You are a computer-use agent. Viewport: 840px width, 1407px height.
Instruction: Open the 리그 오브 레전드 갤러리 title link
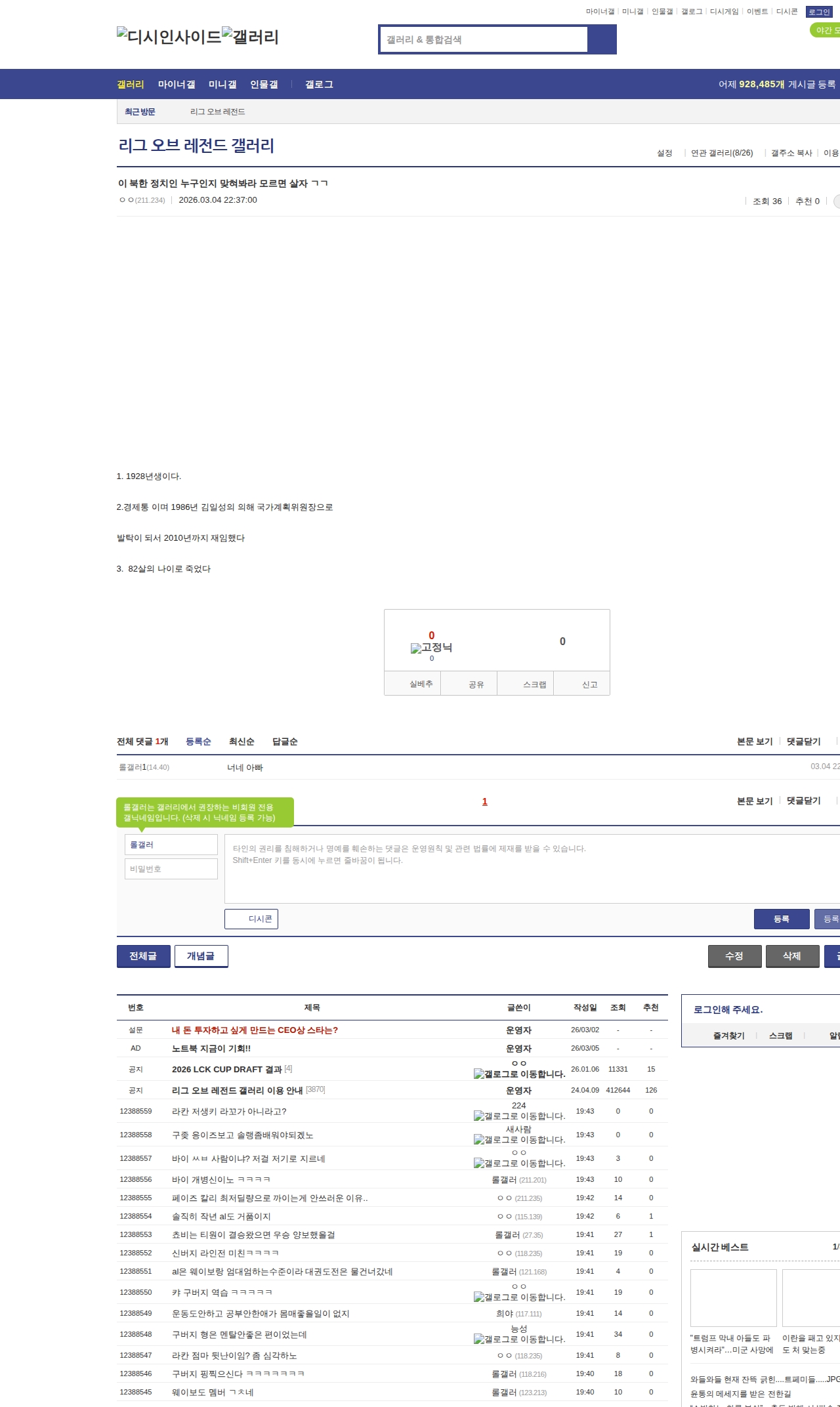pyautogui.click(x=196, y=145)
